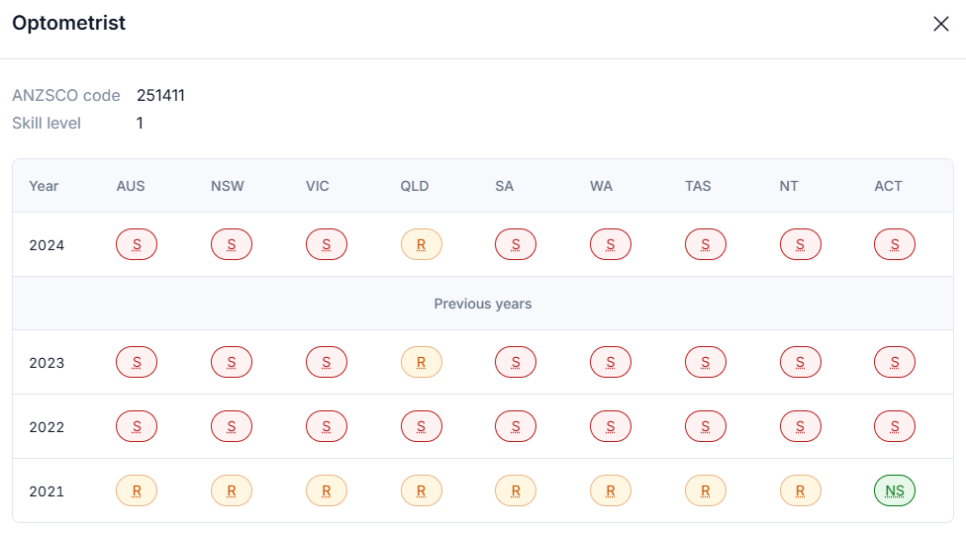Image resolution: width=966 pixels, height=533 pixels.
Task: Click the 2021 ACT no-shortage badge
Action: click(x=894, y=491)
